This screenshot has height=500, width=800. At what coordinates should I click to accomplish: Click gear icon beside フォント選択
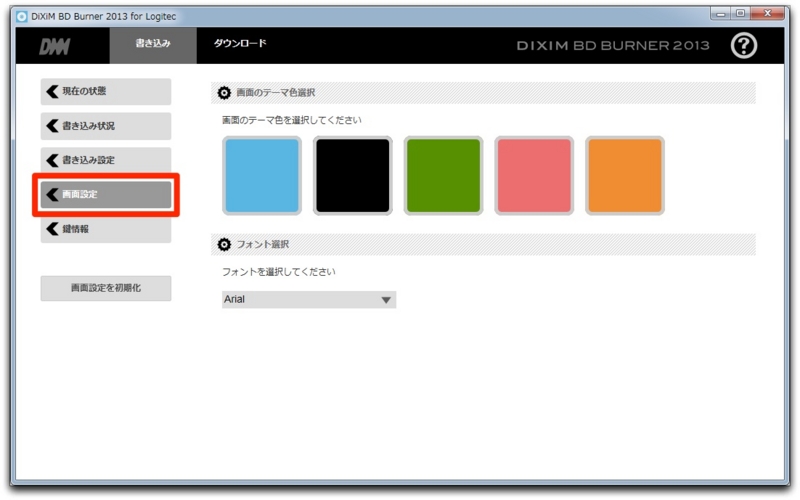point(224,244)
